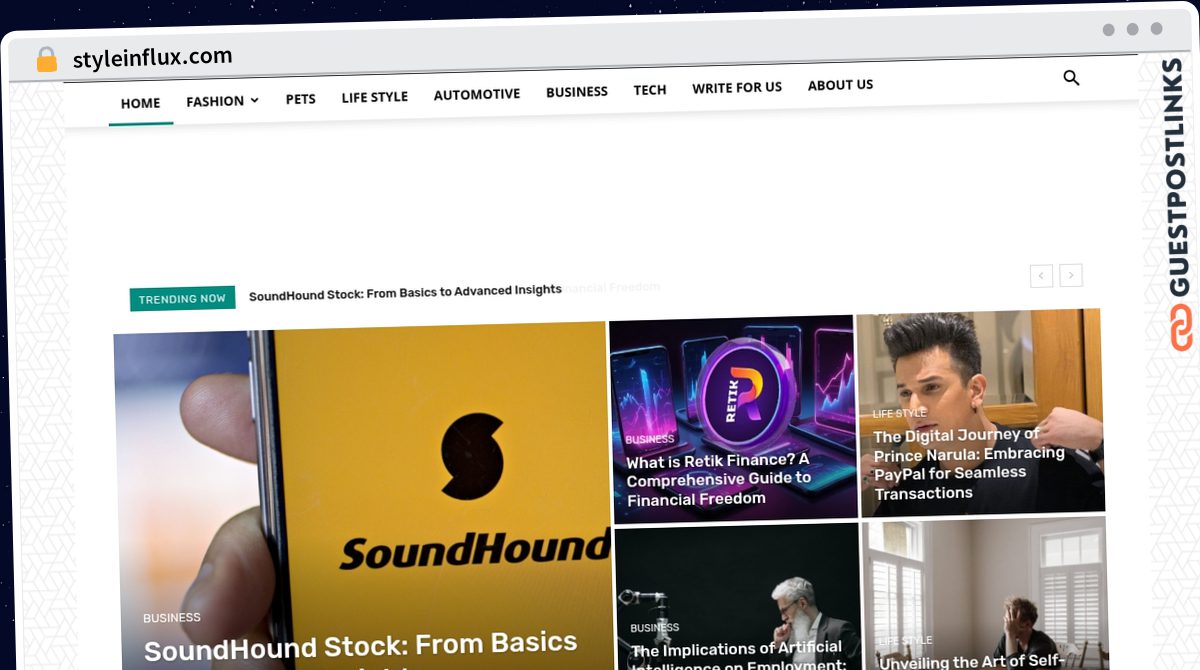Screen dimensions: 1200x670
Task: Go to the Pets section
Action: point(300,99)
